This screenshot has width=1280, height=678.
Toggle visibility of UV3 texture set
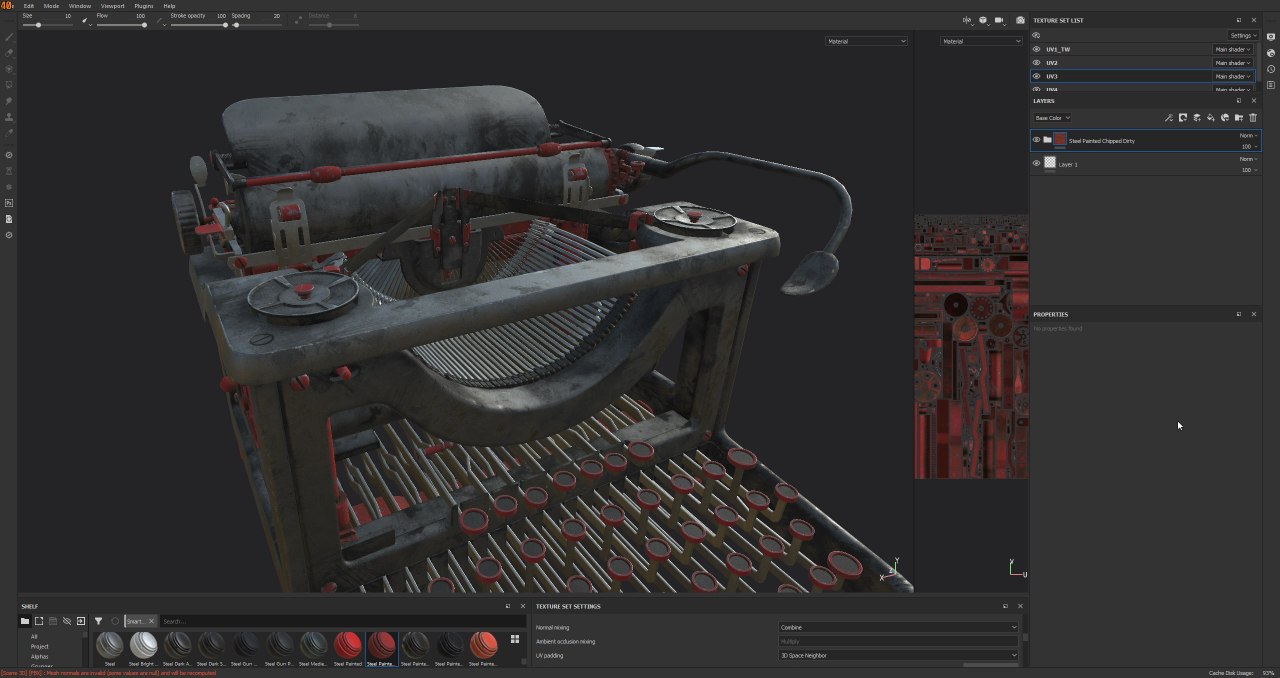point(1037,76)
